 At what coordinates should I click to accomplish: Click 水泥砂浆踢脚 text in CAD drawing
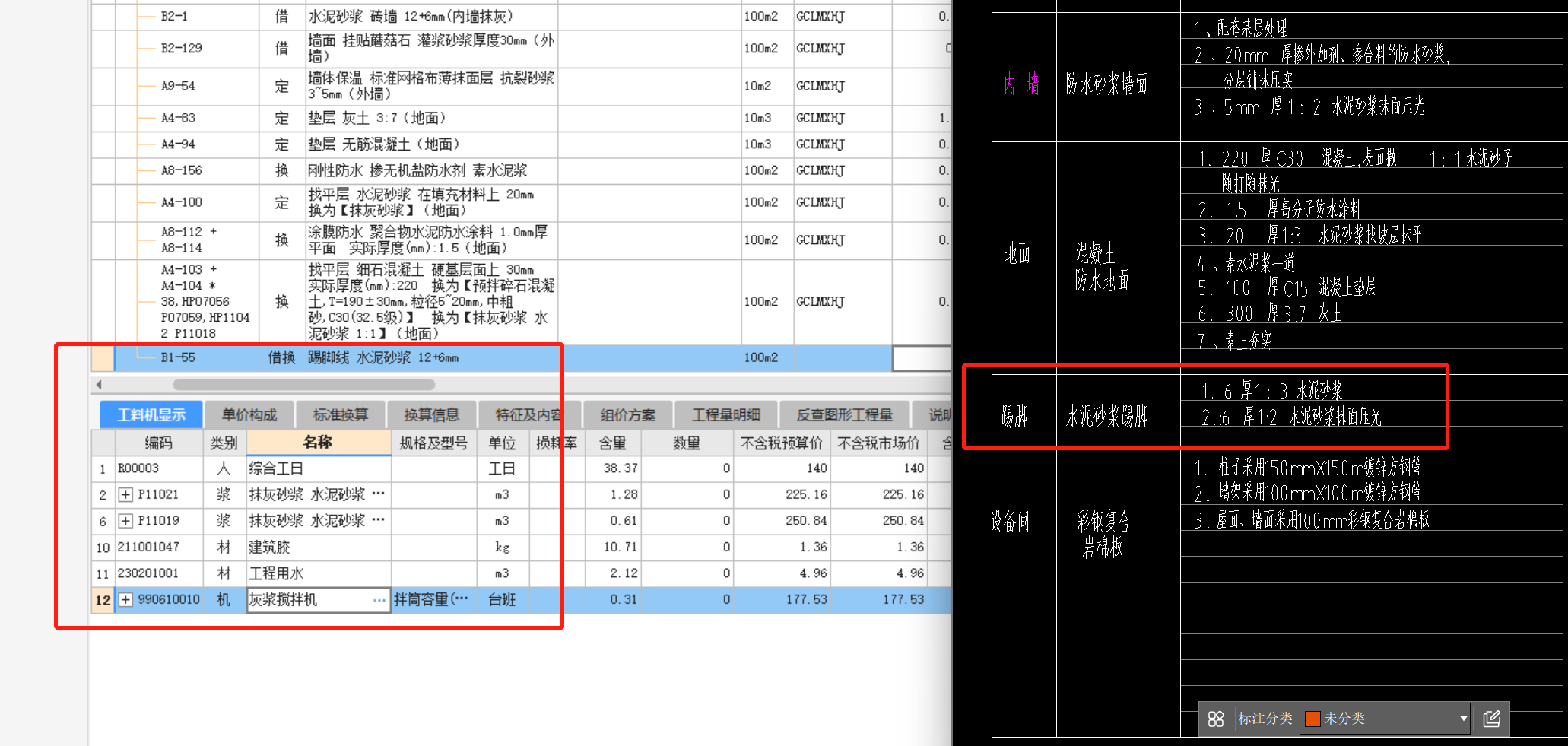pos(1107,417)
